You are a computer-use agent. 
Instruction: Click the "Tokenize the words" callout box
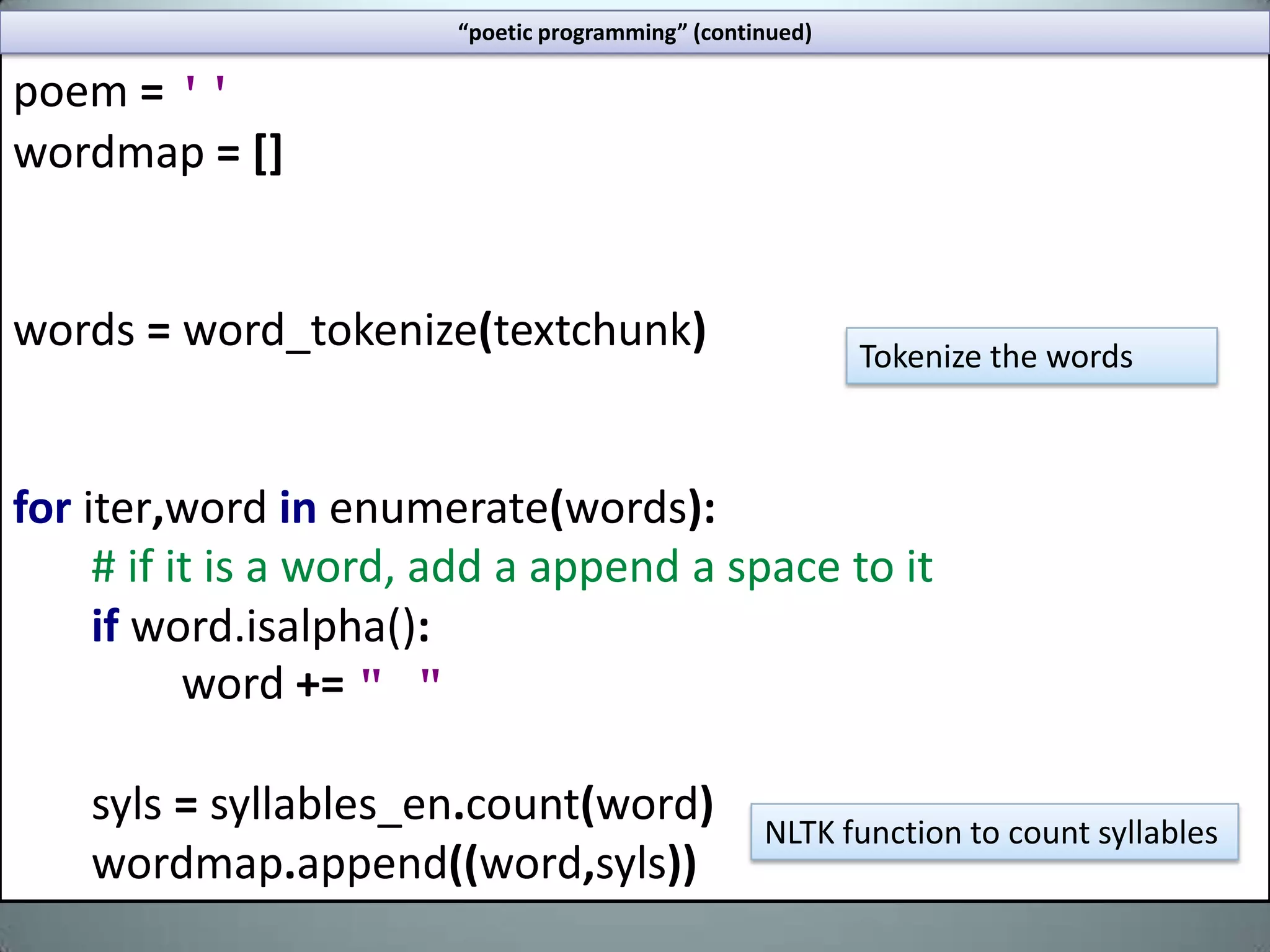tap(1031, 356)
